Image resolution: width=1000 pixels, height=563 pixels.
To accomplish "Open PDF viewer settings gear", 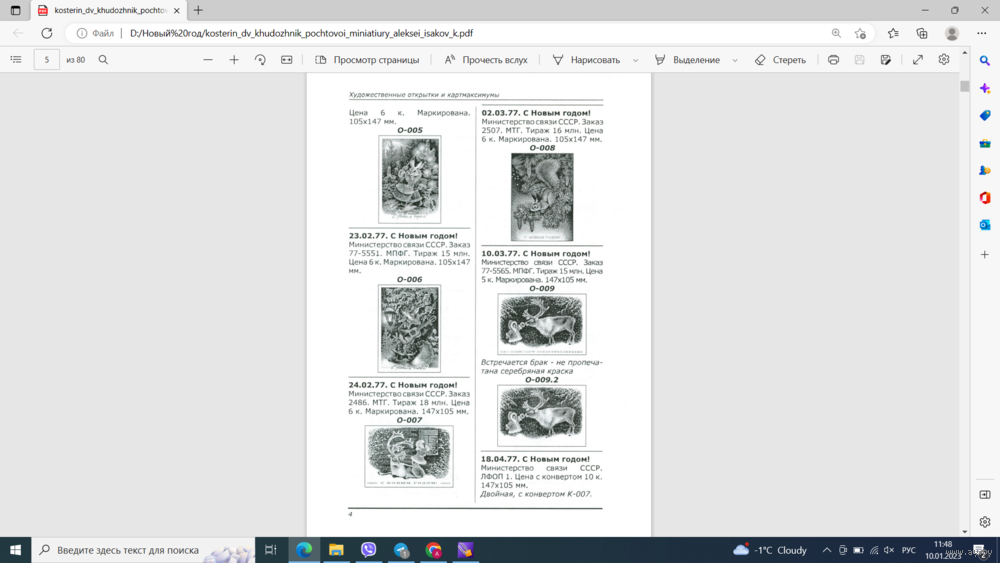I will coord(944,59).
